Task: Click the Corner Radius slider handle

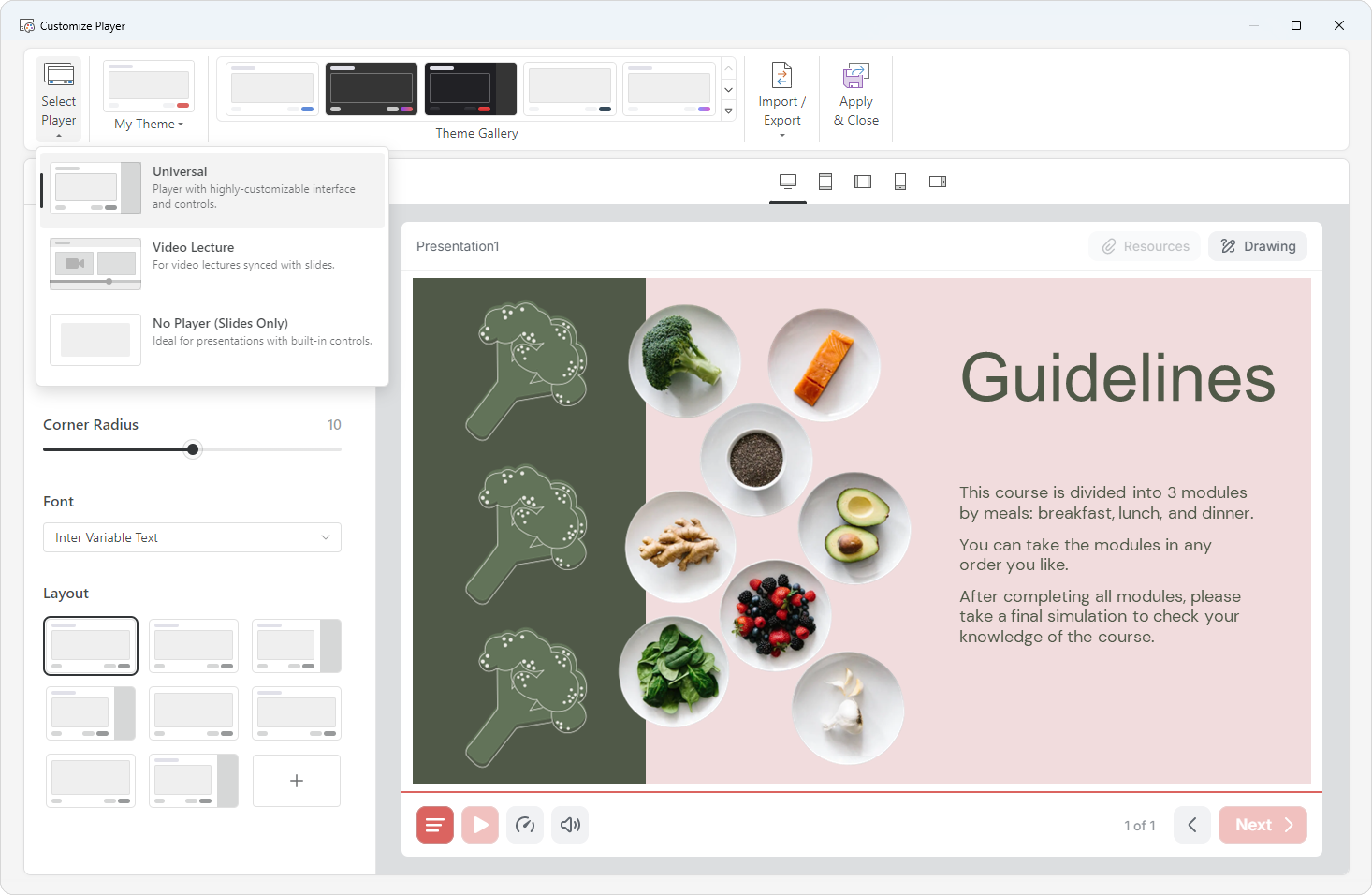Action: click(193, 449)
